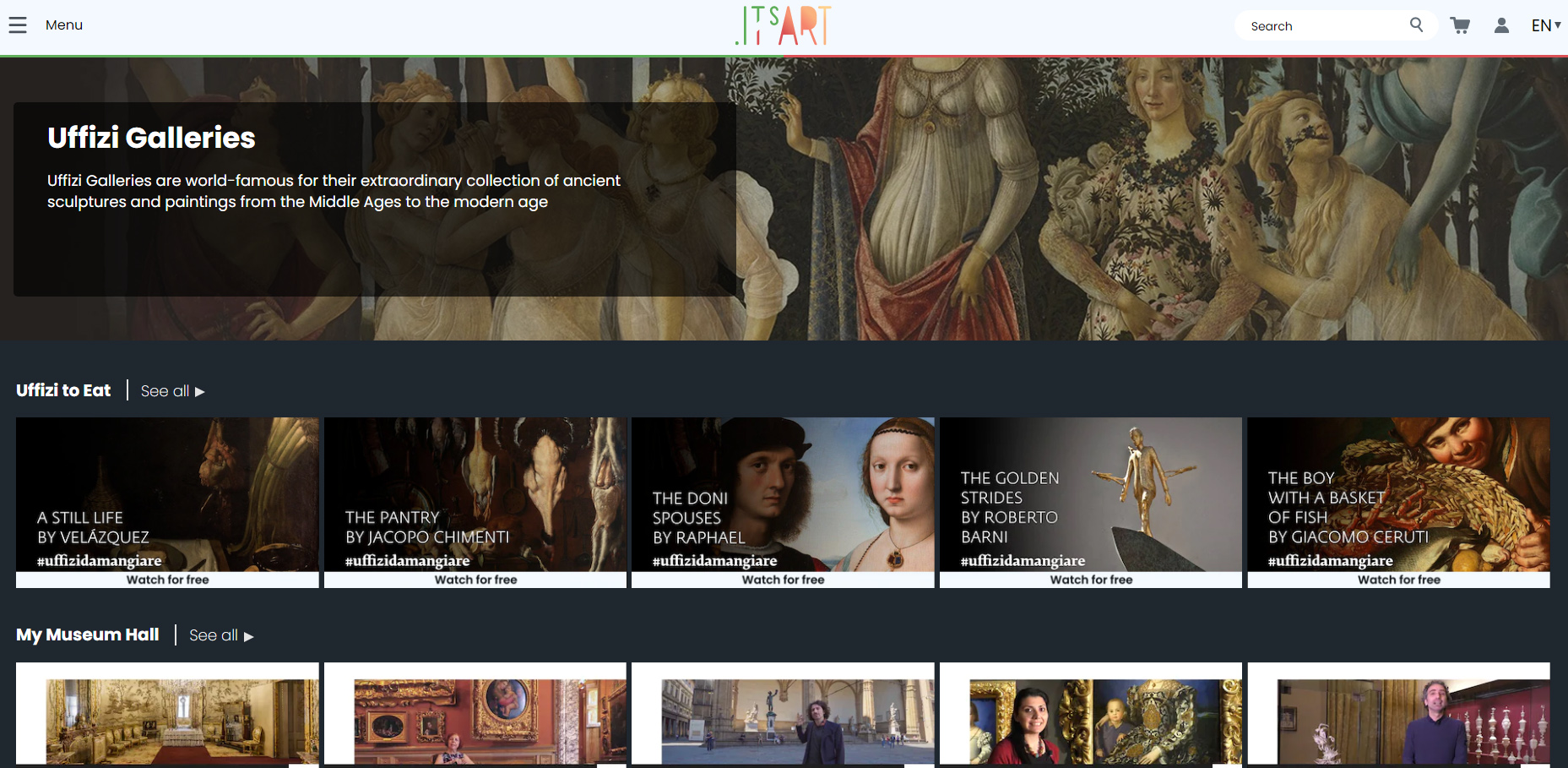Screen dimensions: 1568x768
Task: Expand the EN language dropdown
Action: [x=1546, y=25]
